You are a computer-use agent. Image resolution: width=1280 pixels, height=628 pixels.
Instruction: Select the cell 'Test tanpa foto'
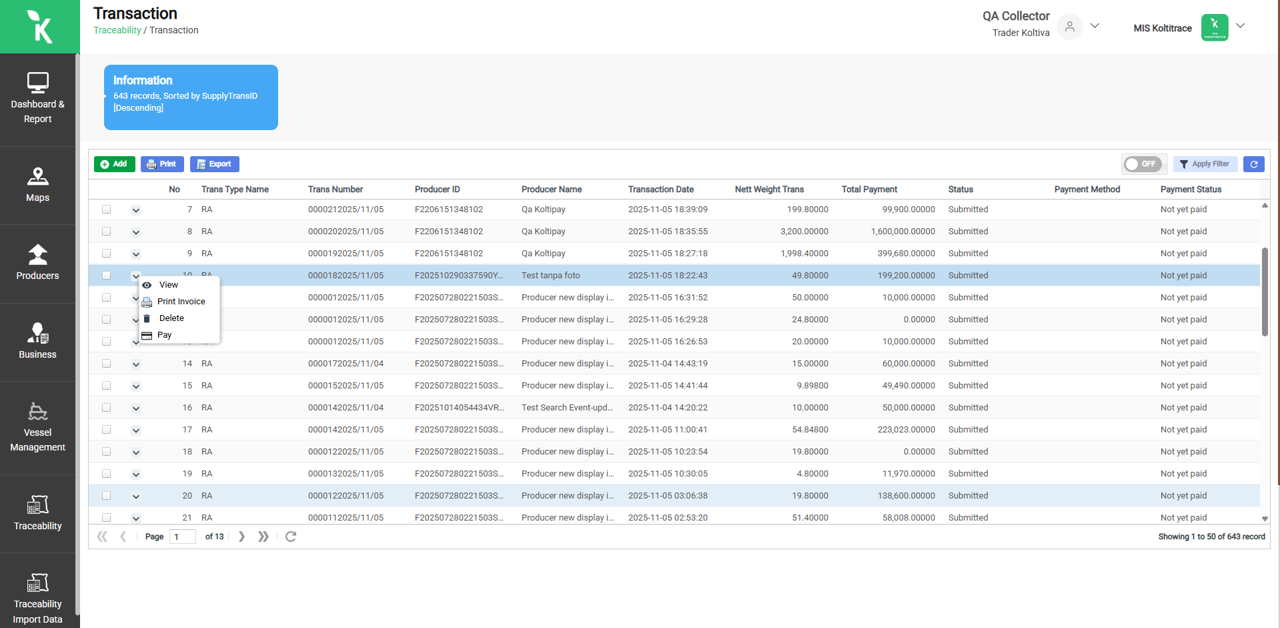pos(551,275)
